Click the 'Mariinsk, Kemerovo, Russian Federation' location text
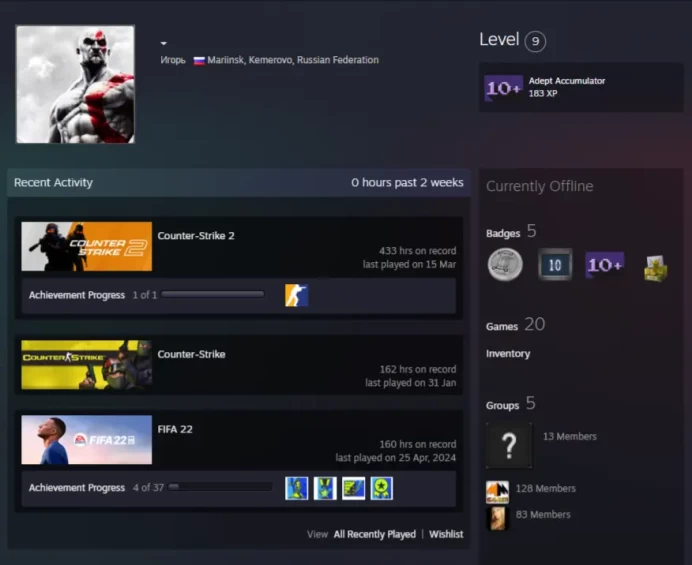 coord(293,60)
